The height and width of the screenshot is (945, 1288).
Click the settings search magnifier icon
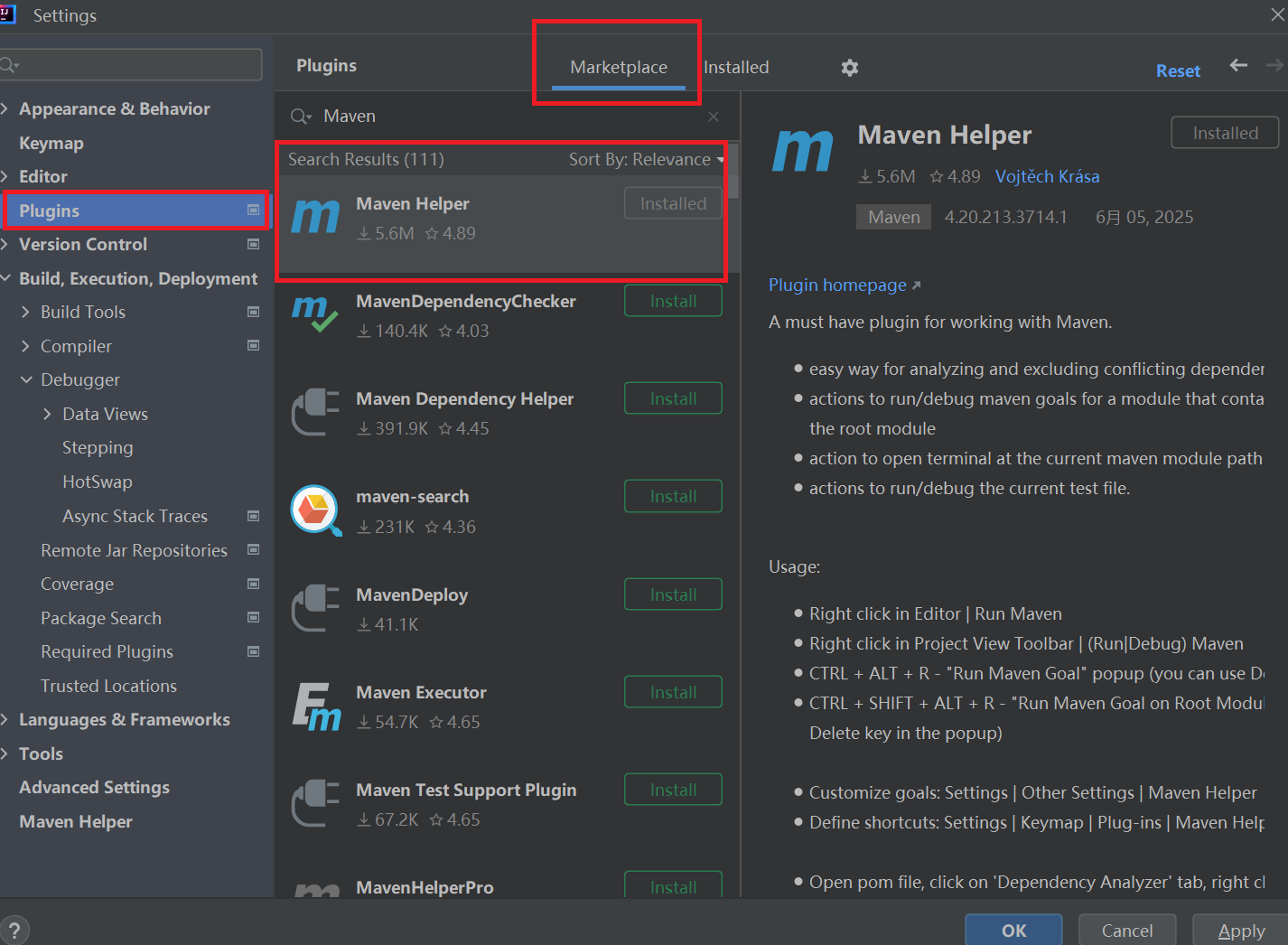click(x=8, y=65)
